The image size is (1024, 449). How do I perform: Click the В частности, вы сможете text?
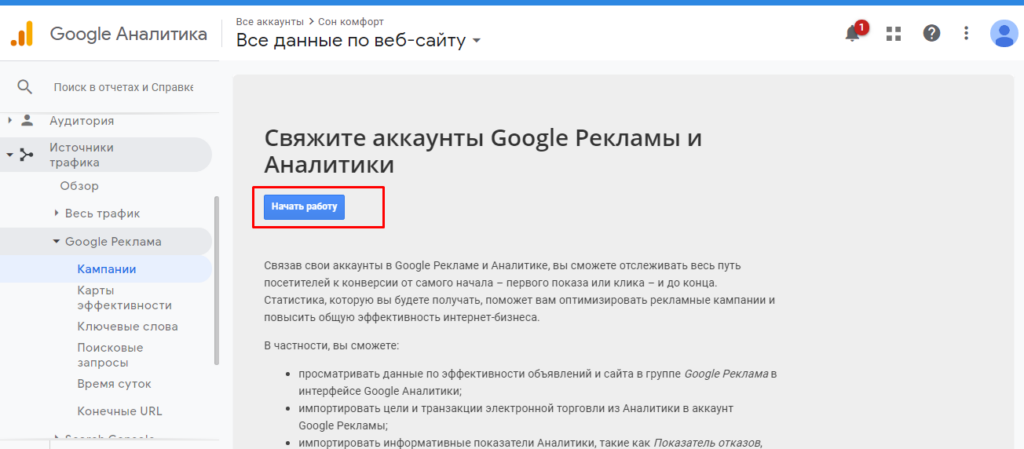331,345
